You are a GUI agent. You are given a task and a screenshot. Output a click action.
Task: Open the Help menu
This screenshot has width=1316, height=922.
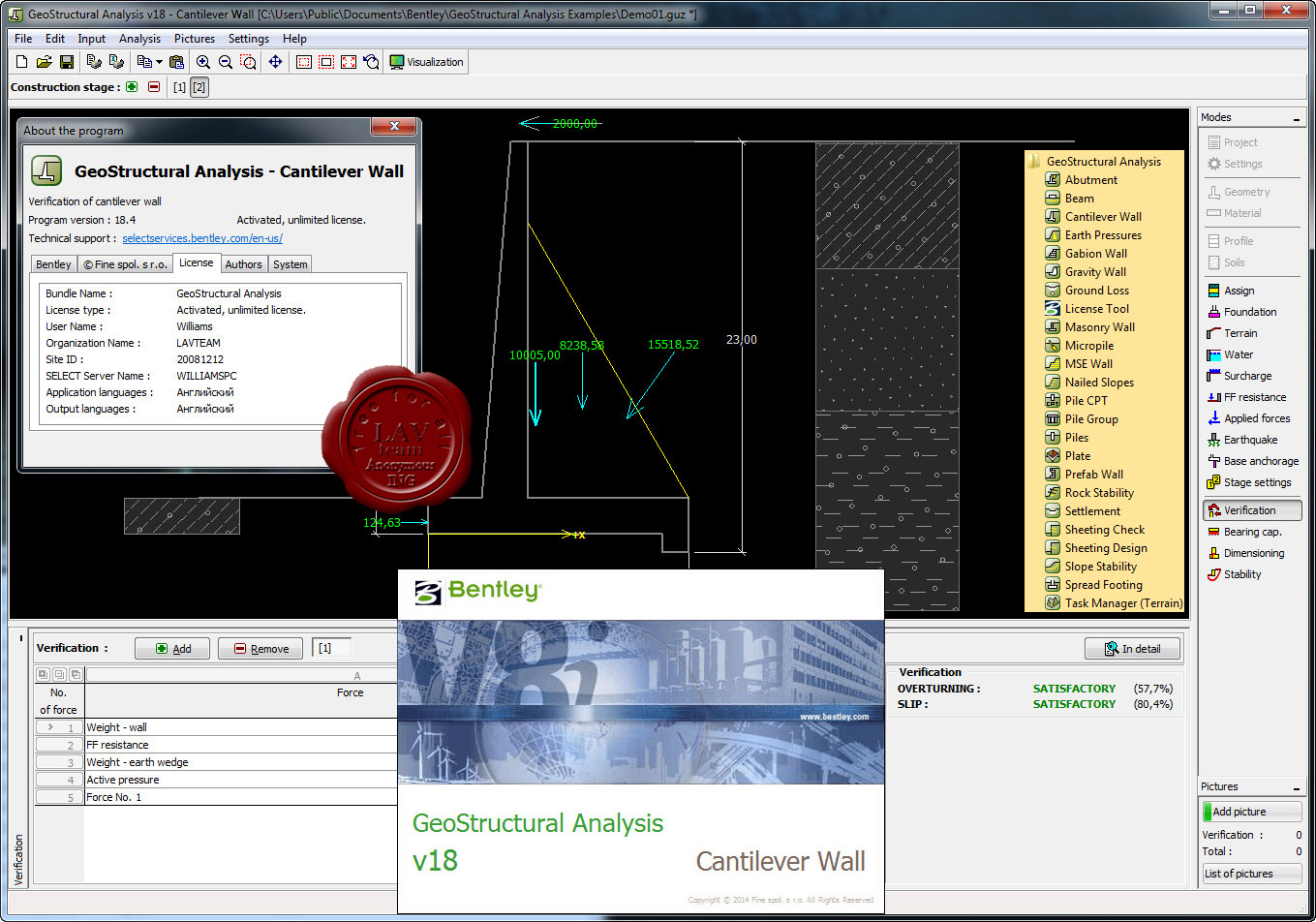click(294, 39)
